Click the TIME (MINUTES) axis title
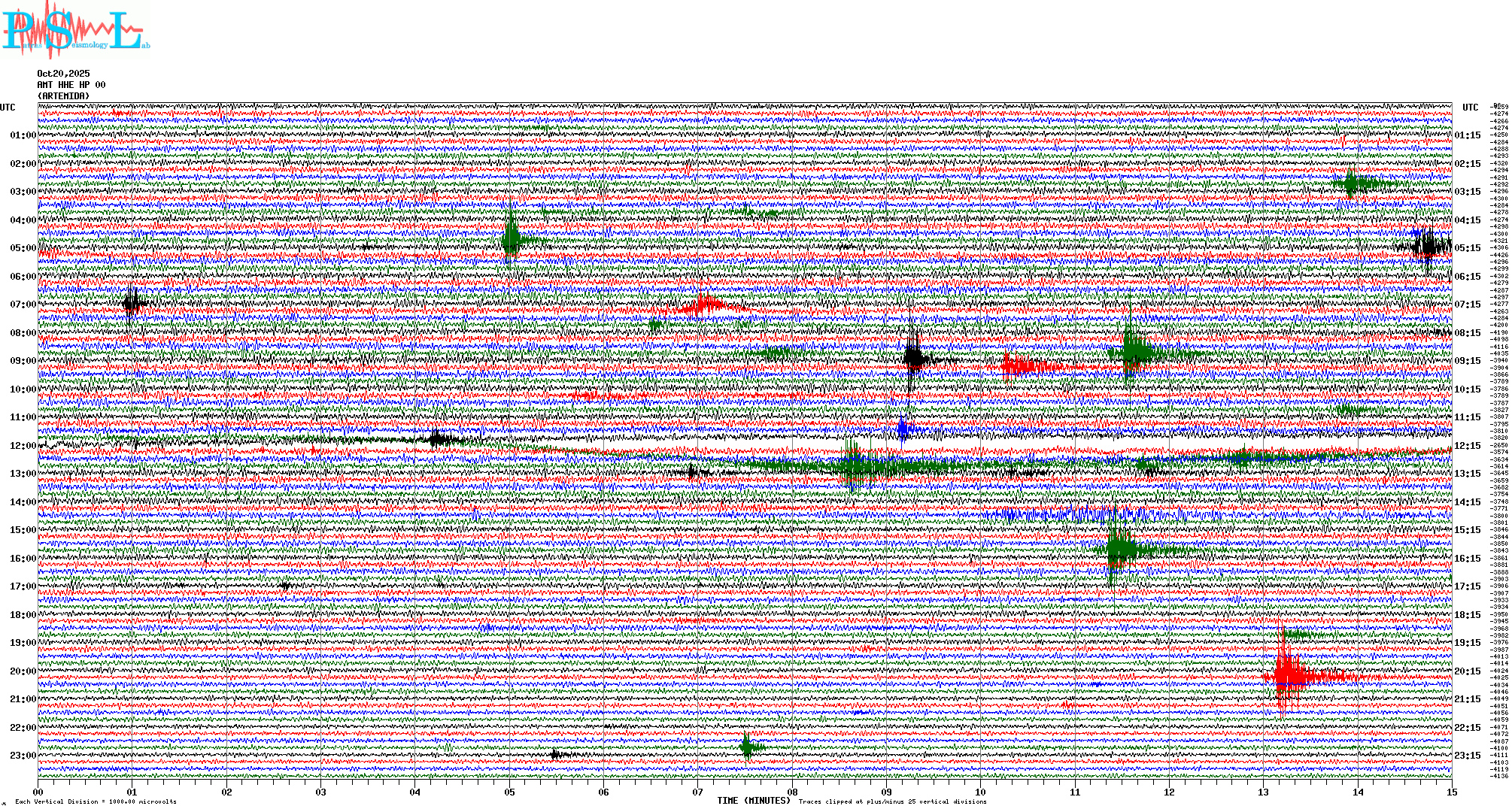 tap(754, 801)
